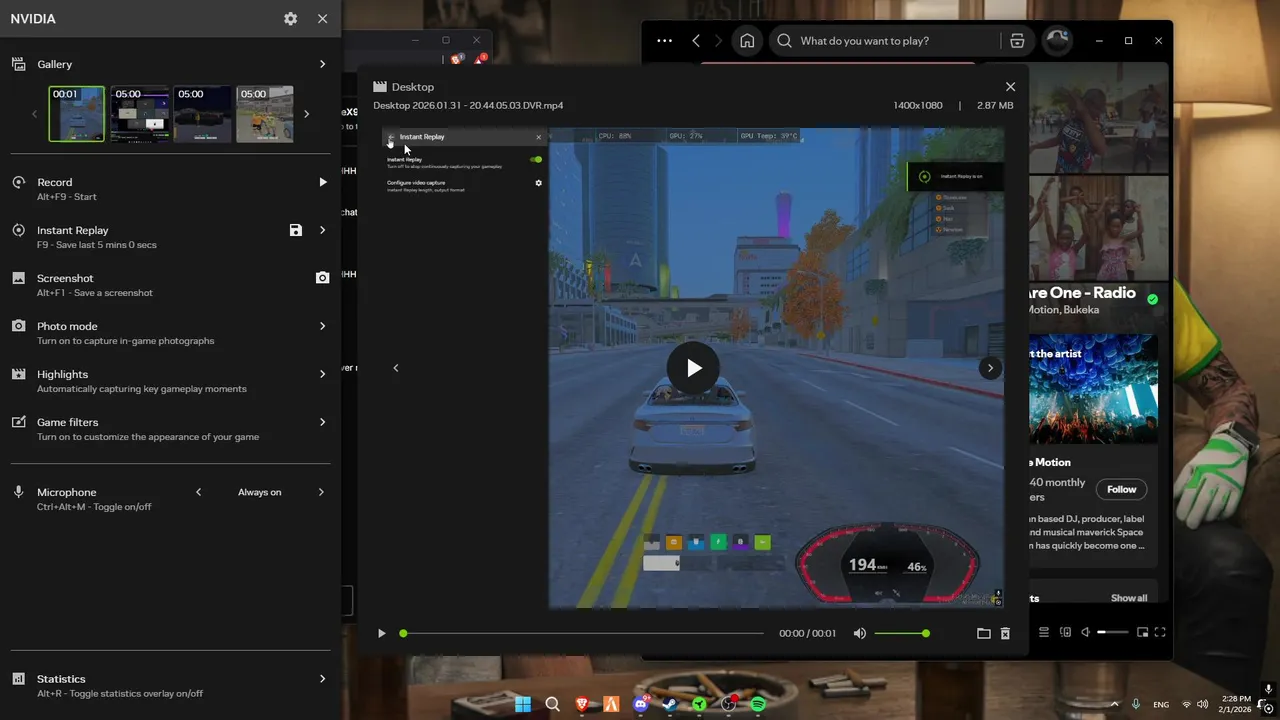Open NVIDIA overlay settings gear
Viewport: 1280px width, 720px height.
tap(290, 19)
